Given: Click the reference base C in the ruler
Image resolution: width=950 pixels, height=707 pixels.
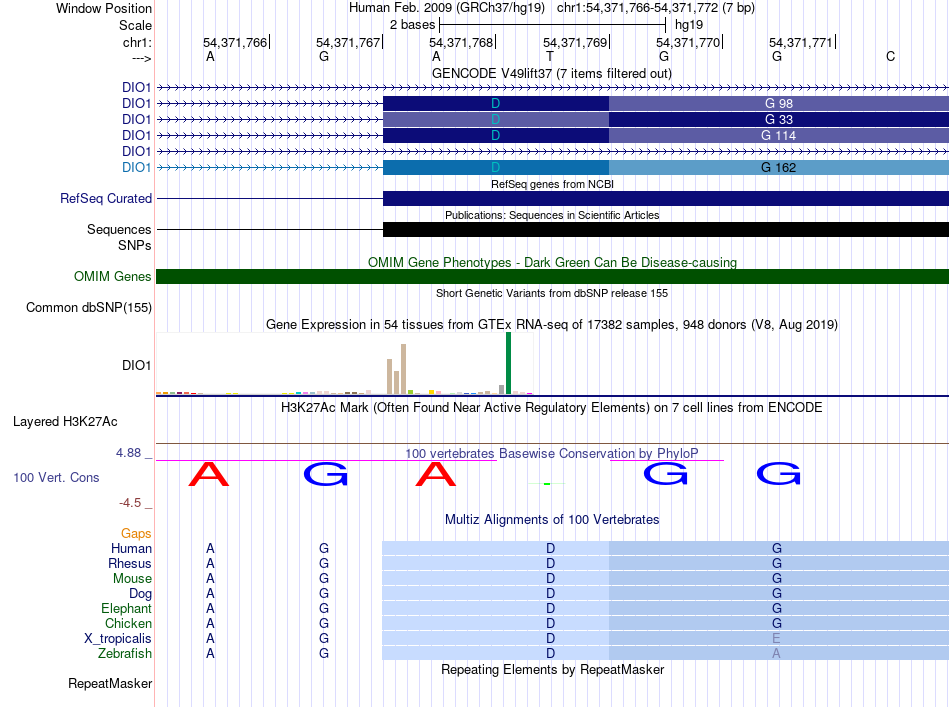Looking at the screenshot, I should [890, 56].
